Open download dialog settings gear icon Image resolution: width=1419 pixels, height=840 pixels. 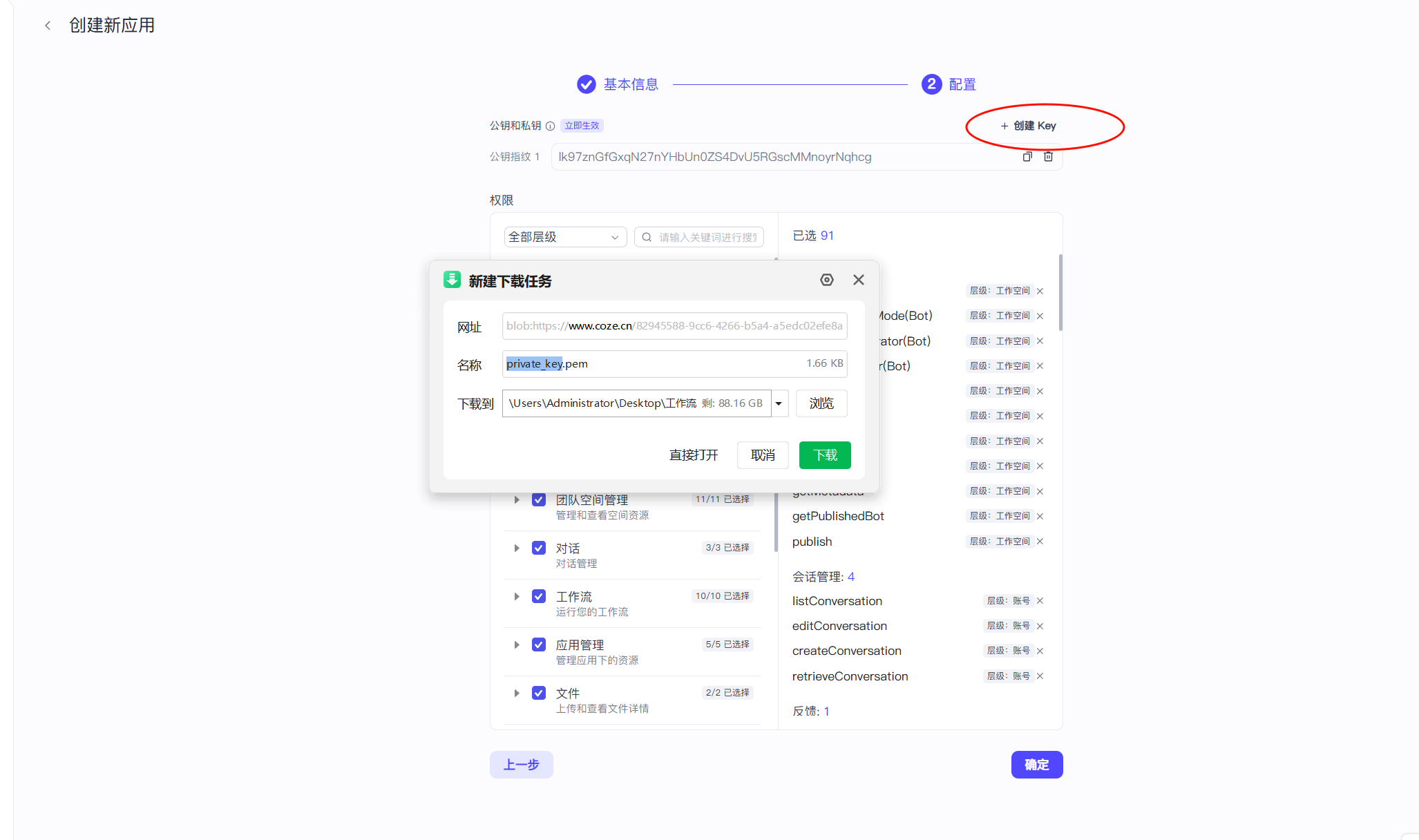point(827,280)
